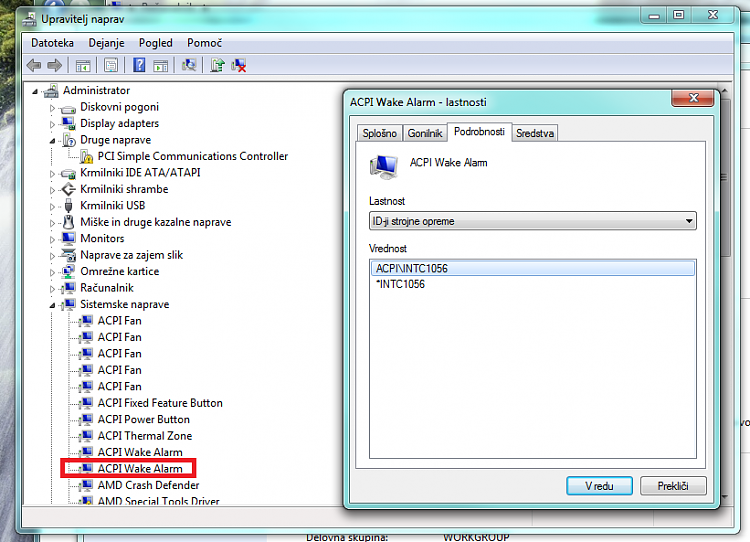Select AMD Crash Defender label in tree

tap(148, 485)
